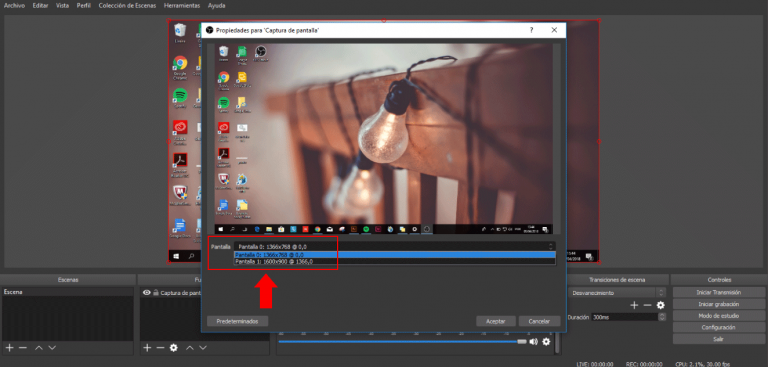Add a new source with plus icon
The width and height of the screenshot is (768, 367).
coord(147,347)
